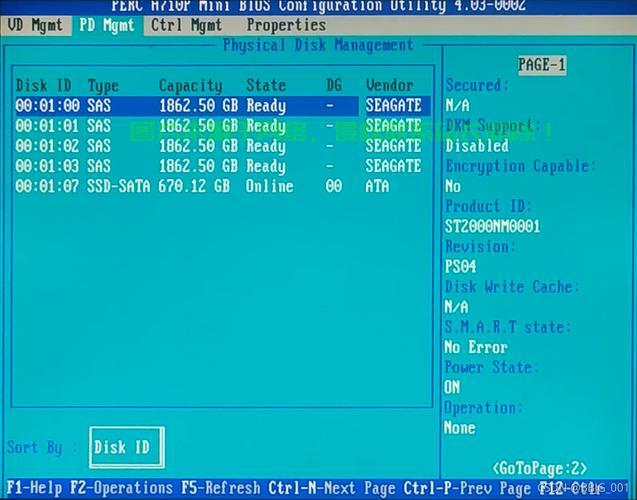The width and height of the screenshot is (637, 500).
Task: Click the Secured label
Action: click(x=477, y=85)
